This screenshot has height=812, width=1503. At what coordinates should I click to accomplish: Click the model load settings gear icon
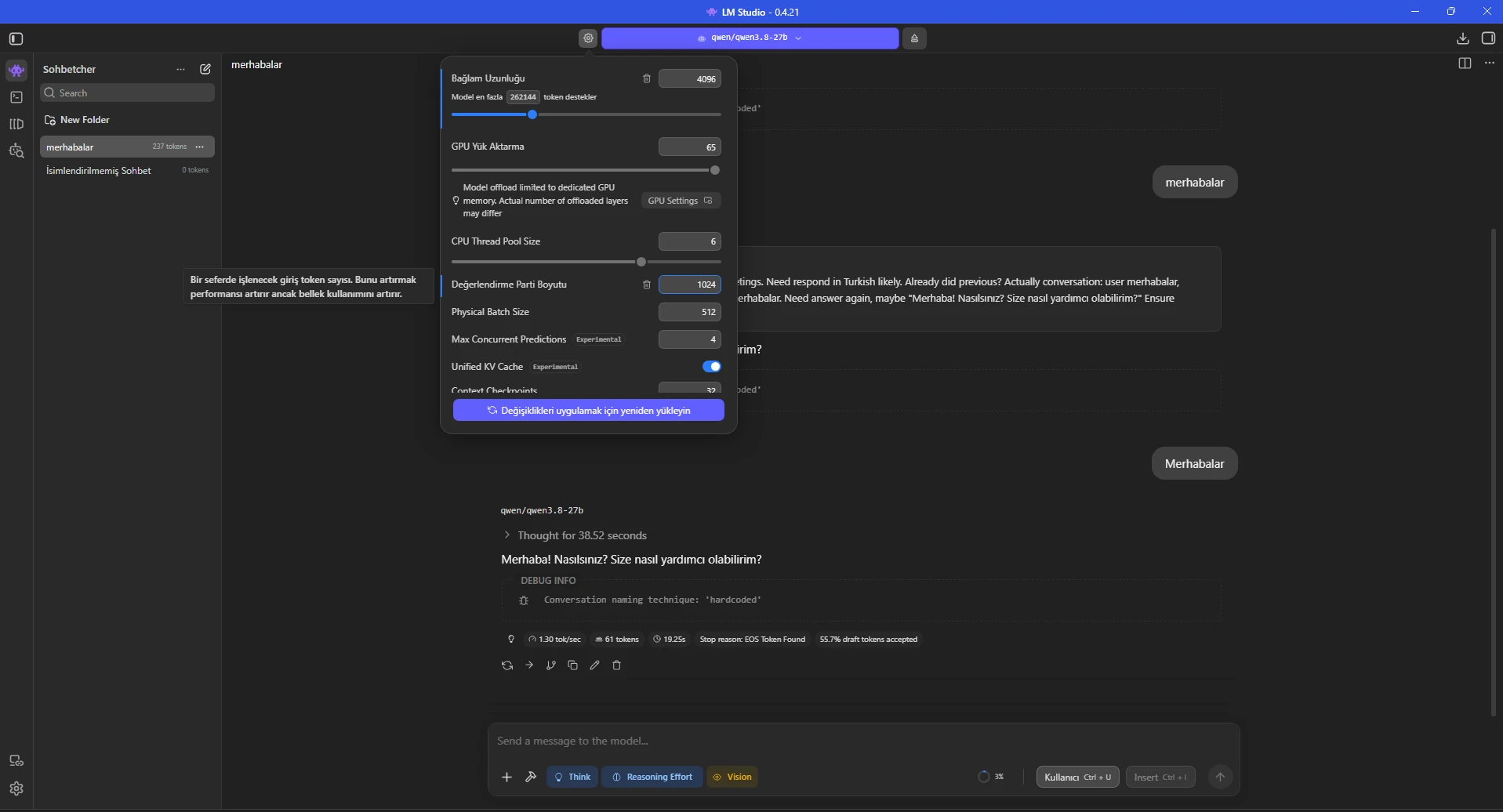(588, 38)
